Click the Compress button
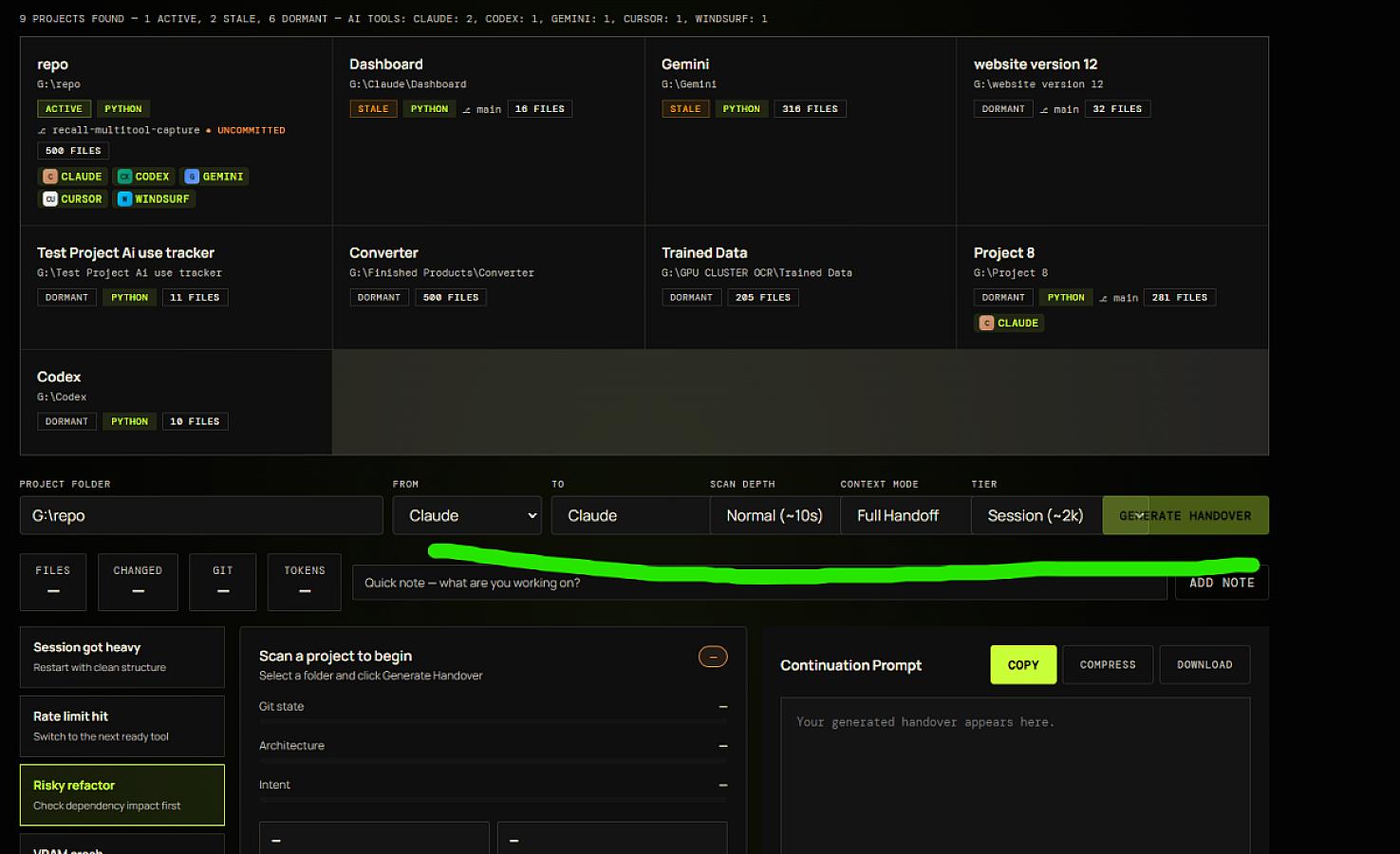 pyautogui.click(x=1108, y=665)
